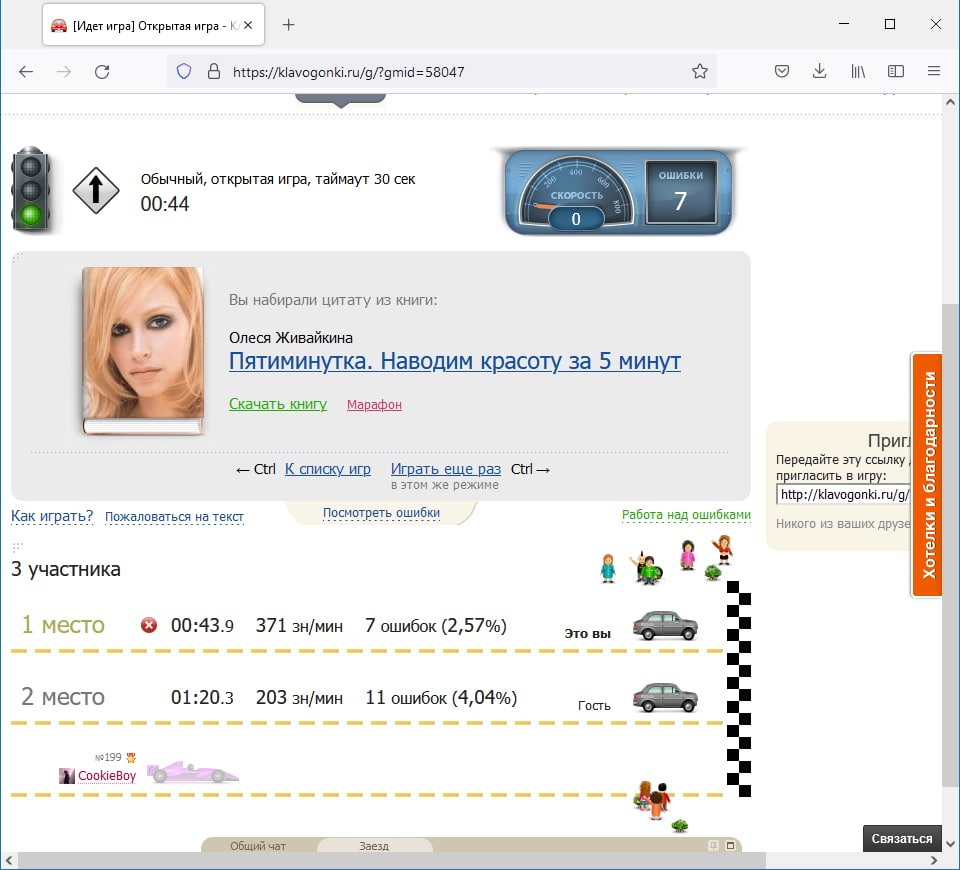960x870 pixels.
Task: Open CookieBoy's profile link
Action: click(x=107, y=776)
